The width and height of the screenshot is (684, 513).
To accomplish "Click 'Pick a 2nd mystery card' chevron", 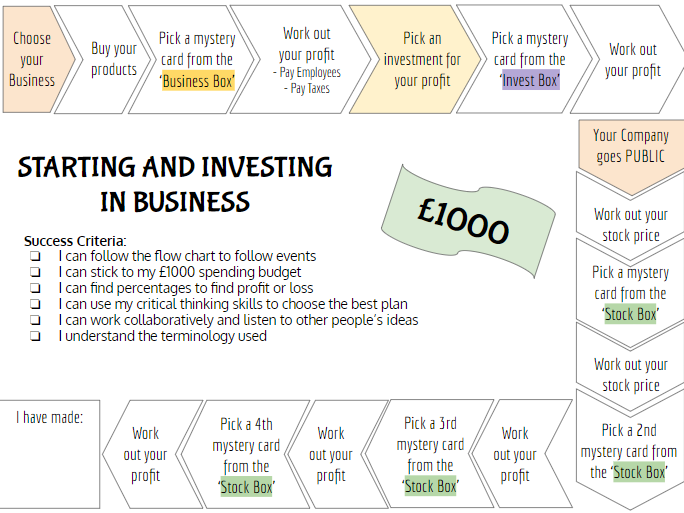I will [x=629, y=451].
